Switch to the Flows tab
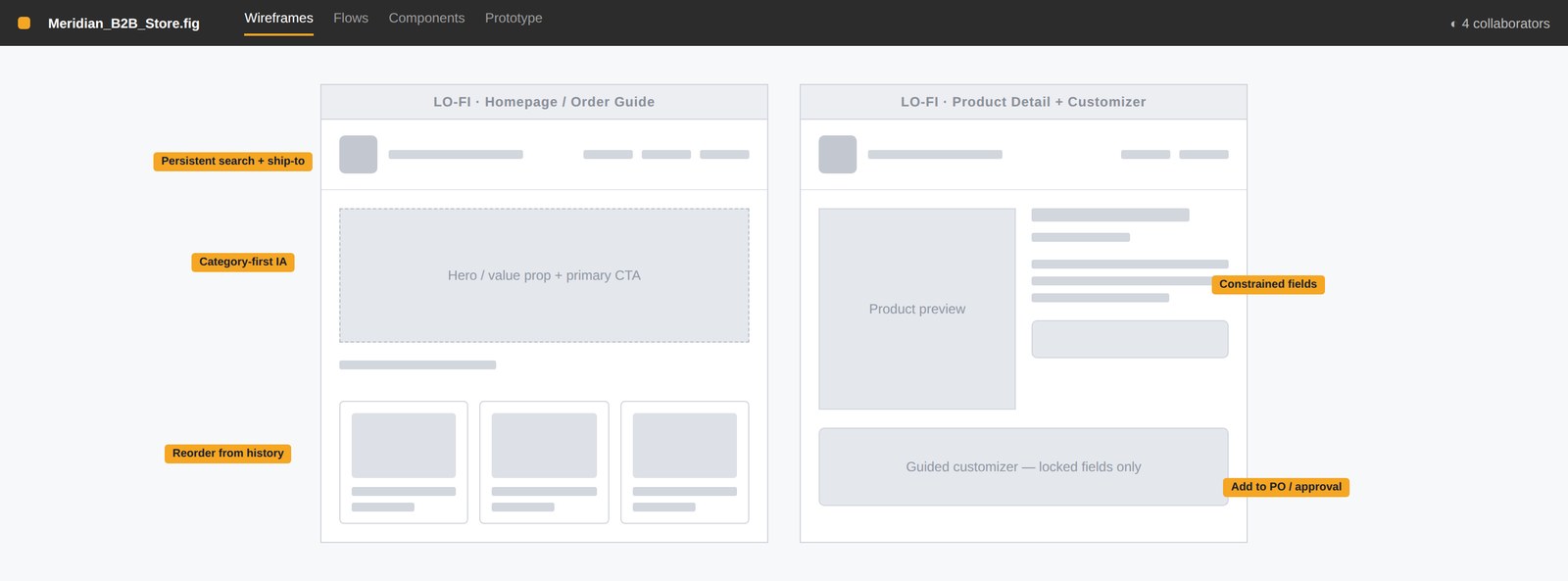The image size is (1568, 581). 351,18
